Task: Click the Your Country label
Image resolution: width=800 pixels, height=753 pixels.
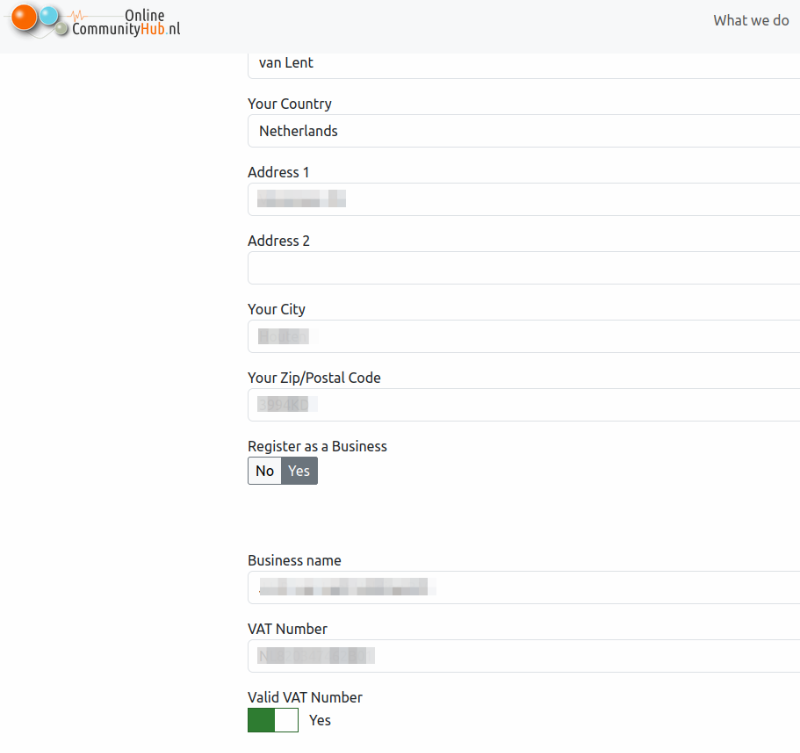Action: click(x=290, y=104)
